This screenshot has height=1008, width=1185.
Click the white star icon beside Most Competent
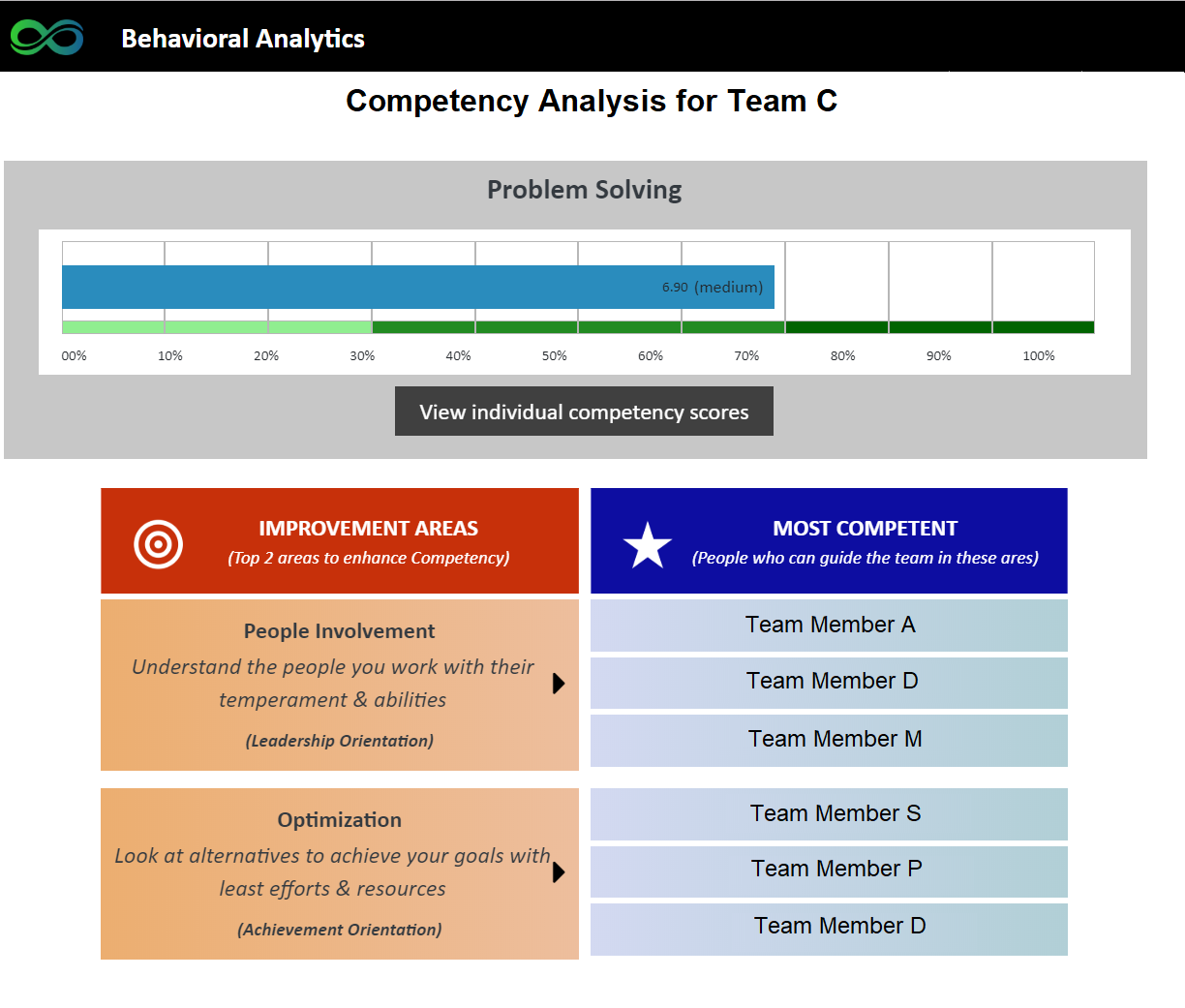pyautogui.click(x=648, y=545)
